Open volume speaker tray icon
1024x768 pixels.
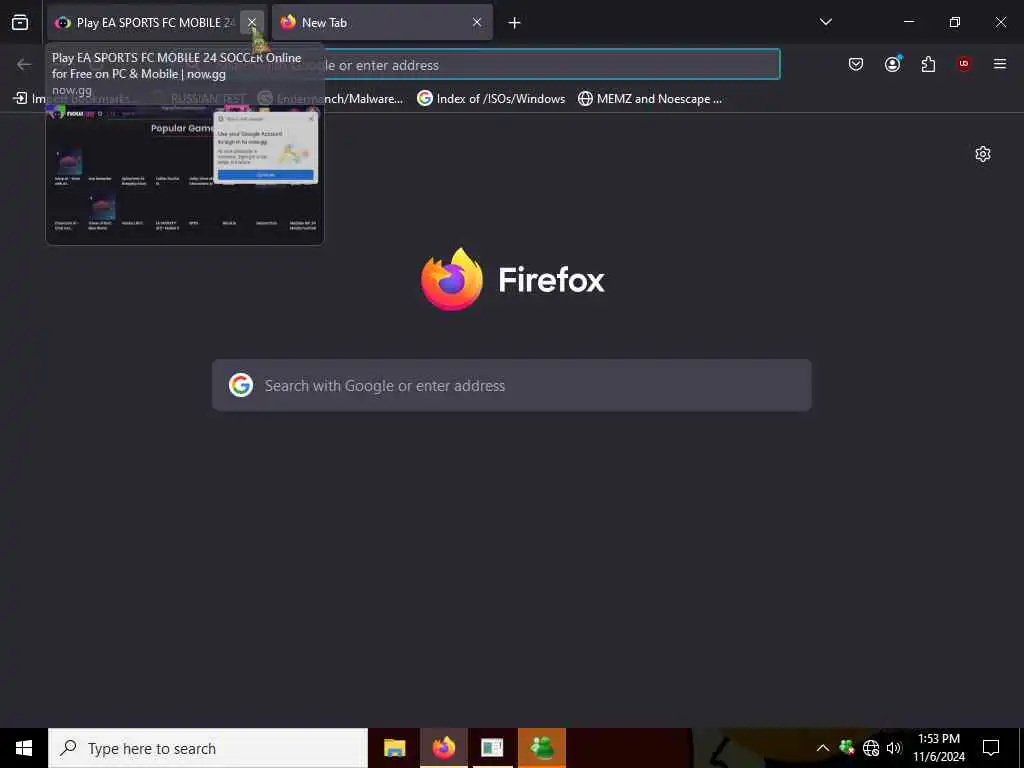pos(894,748)
